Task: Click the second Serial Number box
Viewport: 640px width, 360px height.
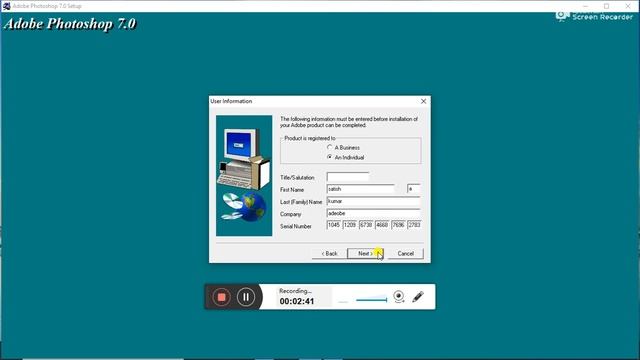Action: pyautogui.click(x=350, y=225)
